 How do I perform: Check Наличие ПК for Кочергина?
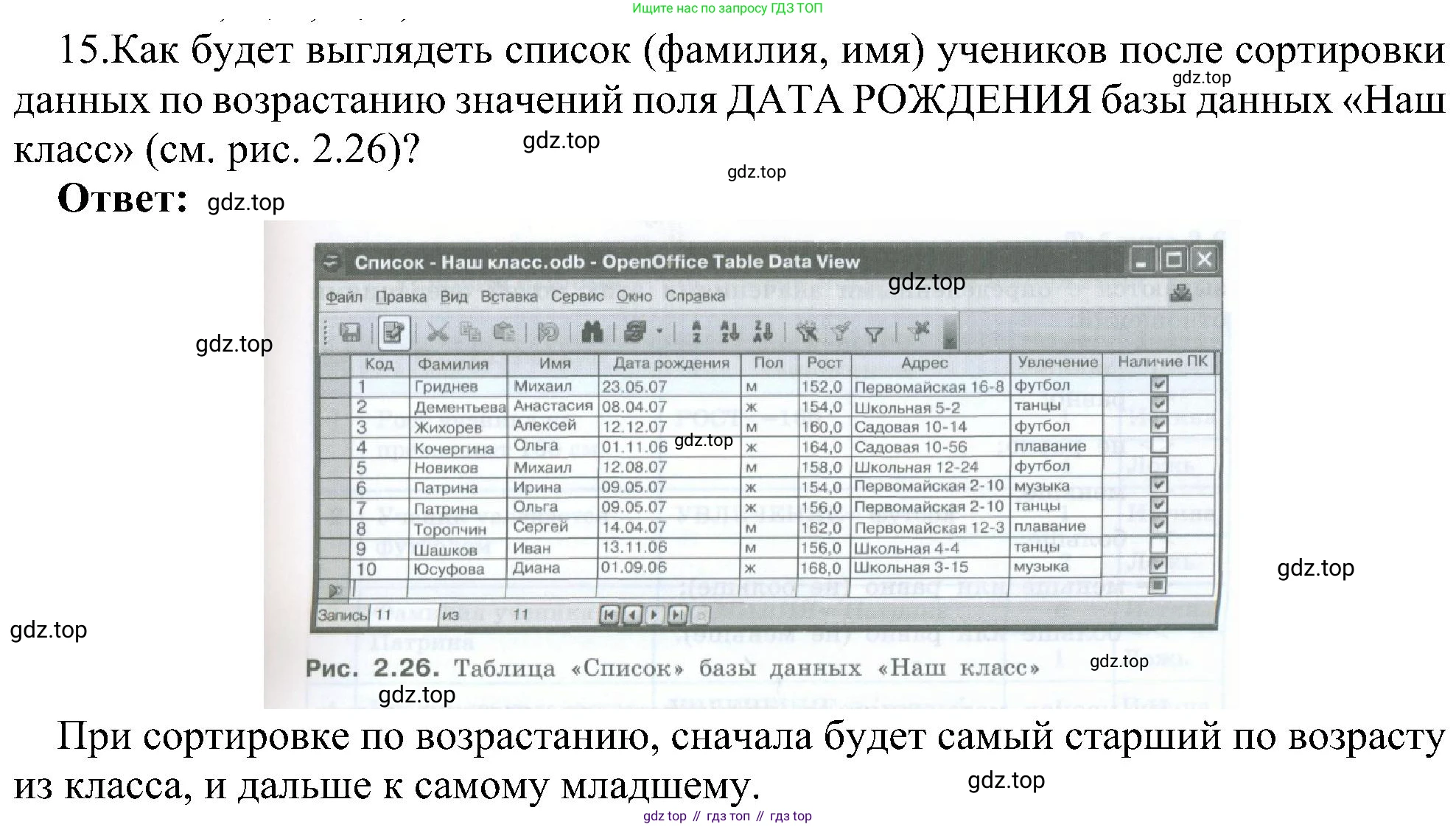(x=1158, y=445)
